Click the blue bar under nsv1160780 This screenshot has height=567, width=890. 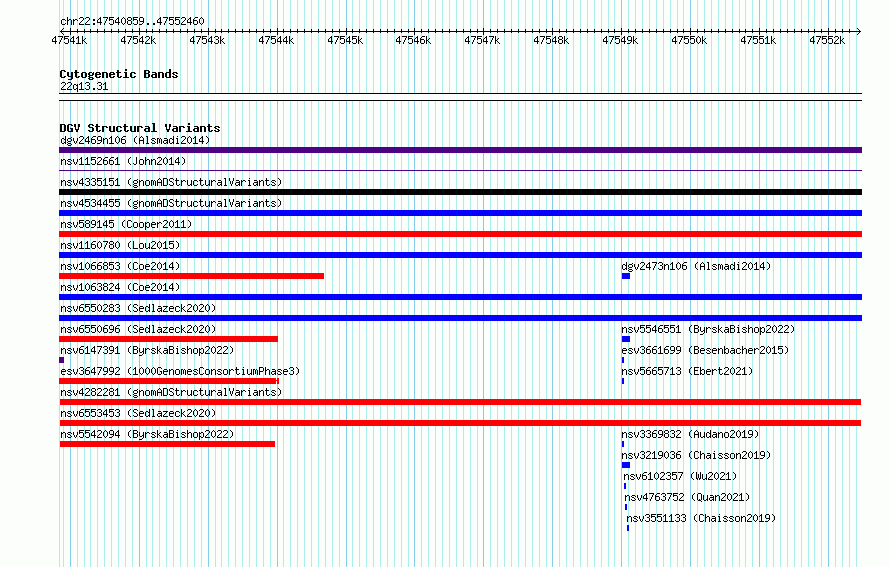[x=460, y=255]
